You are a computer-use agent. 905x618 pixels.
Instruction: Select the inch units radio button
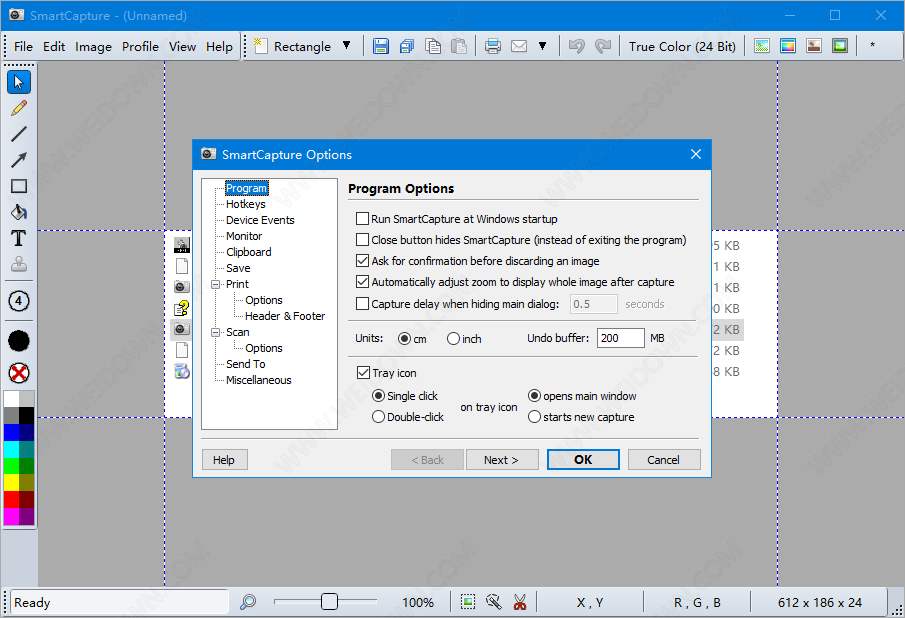(454, 339)
